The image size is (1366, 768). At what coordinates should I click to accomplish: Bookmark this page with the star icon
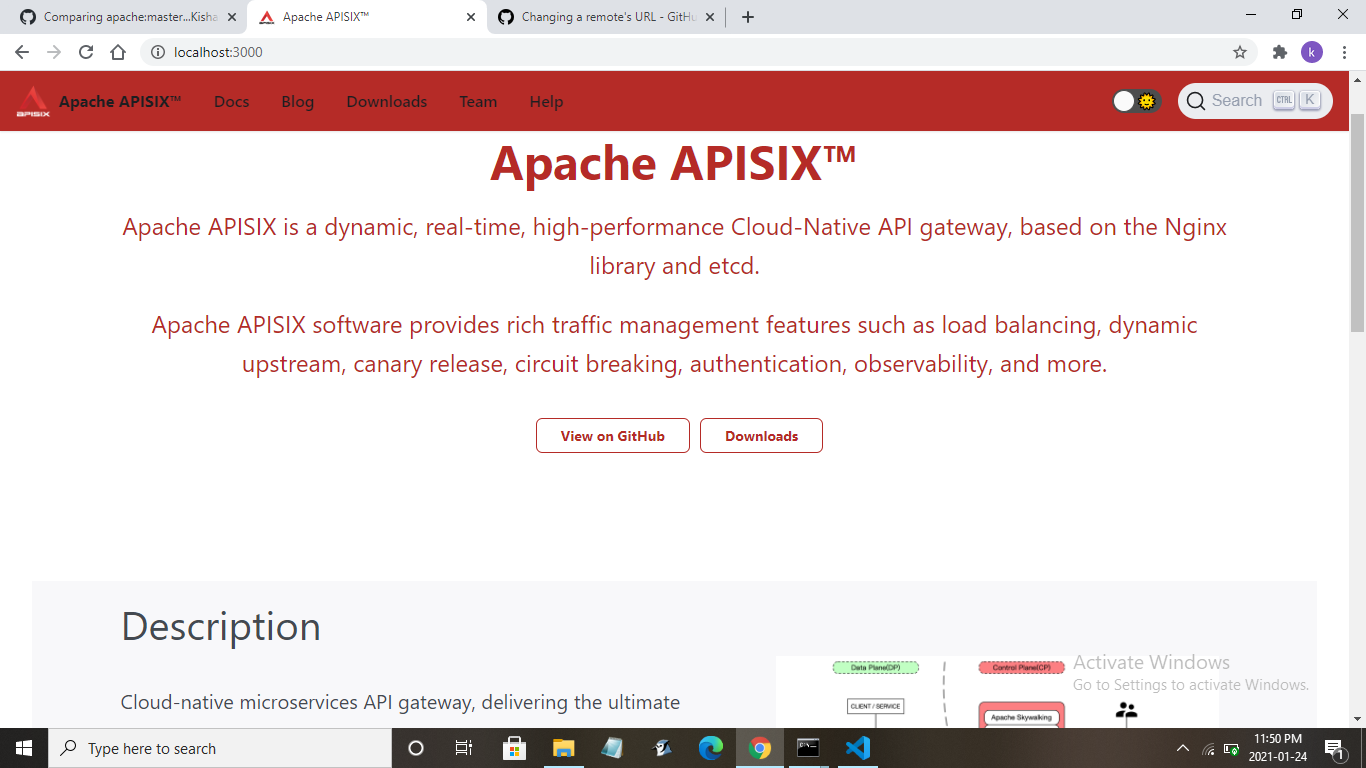pyautogui.click(x=1240, y=52)
